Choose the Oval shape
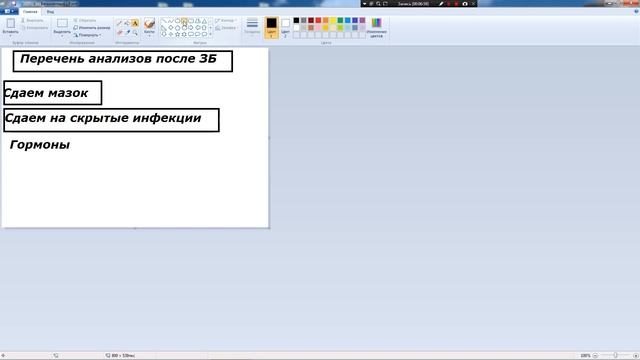This screenshot has width=640, height=360. (178, 21)
